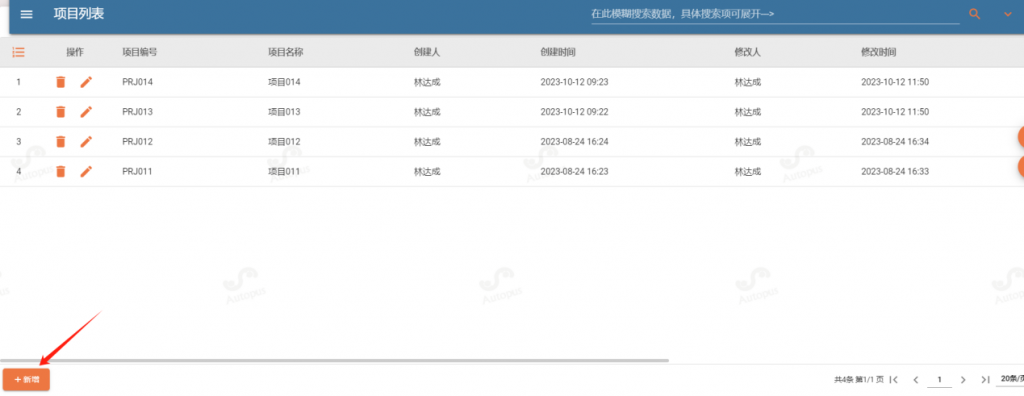Go to the first page

coord(894,379)
